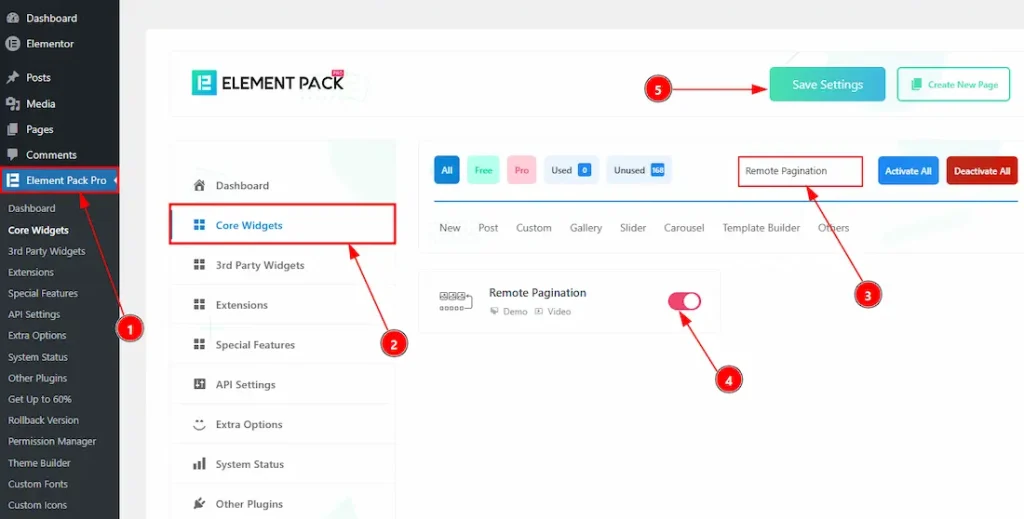Open Core Widgets in plugin side menu
Screen dimensions: 1024x519
(x=282, y=225)
